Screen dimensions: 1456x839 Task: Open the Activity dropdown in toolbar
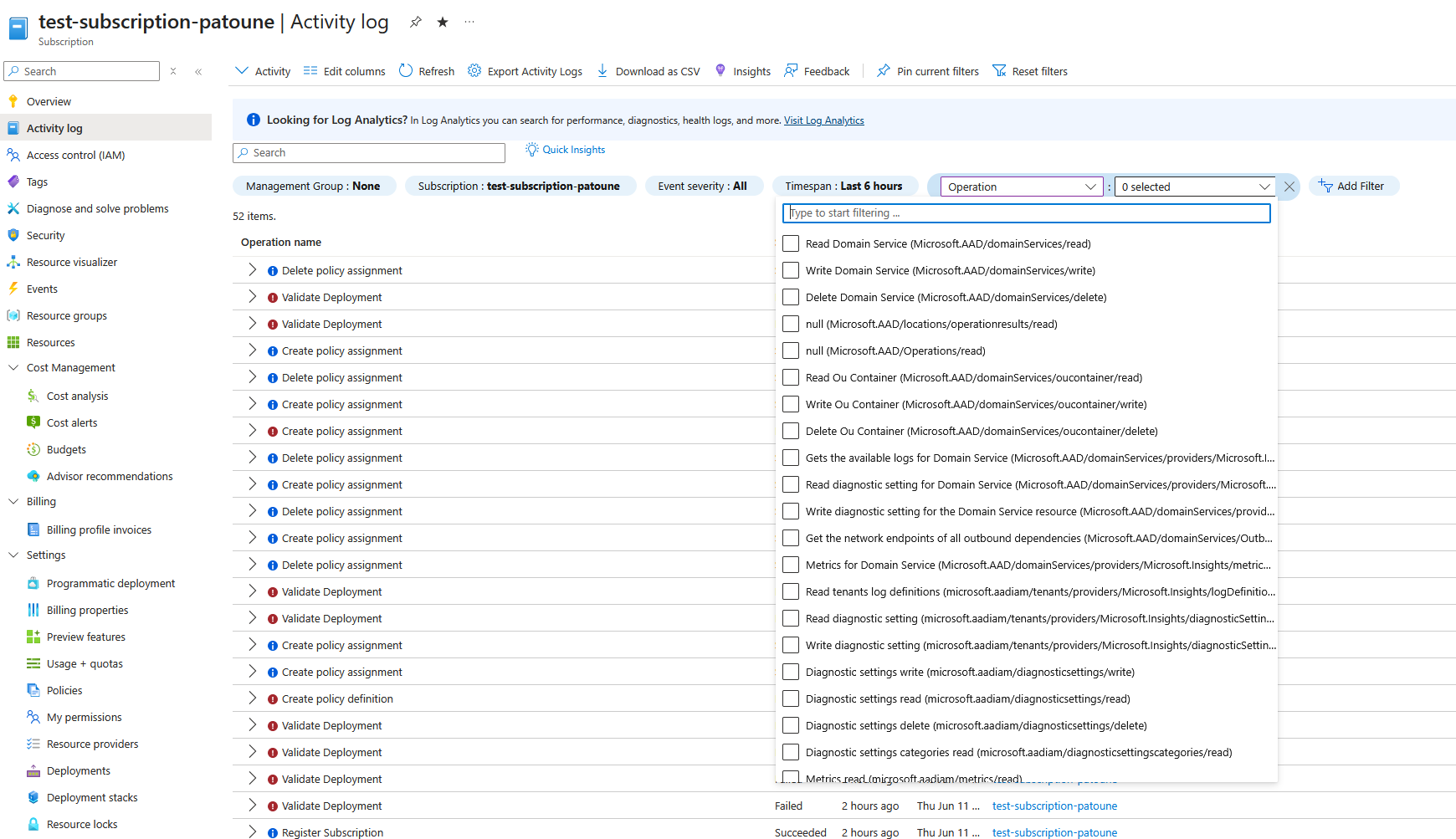coord(263,71)
